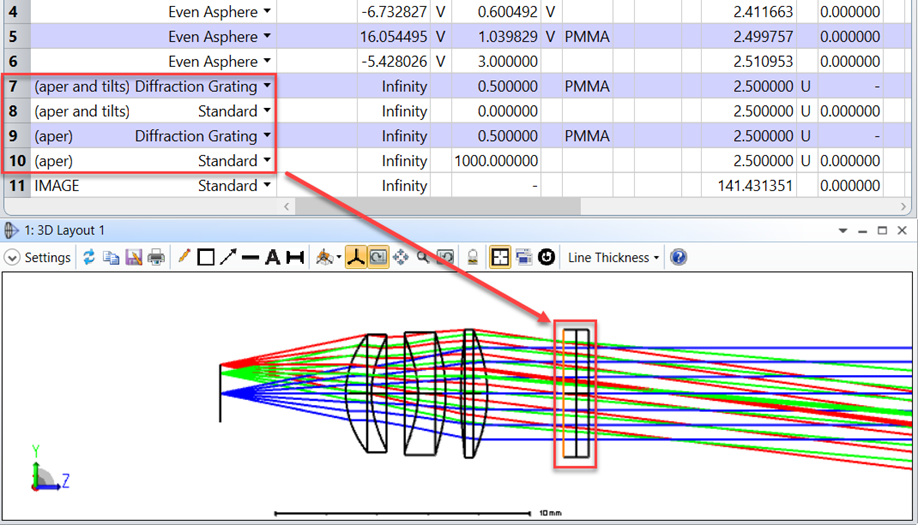Image resolution: width=918 pixels, height=525 pixels.
Task: Print the 3D Layout window
Action: [x=156, y=258]
